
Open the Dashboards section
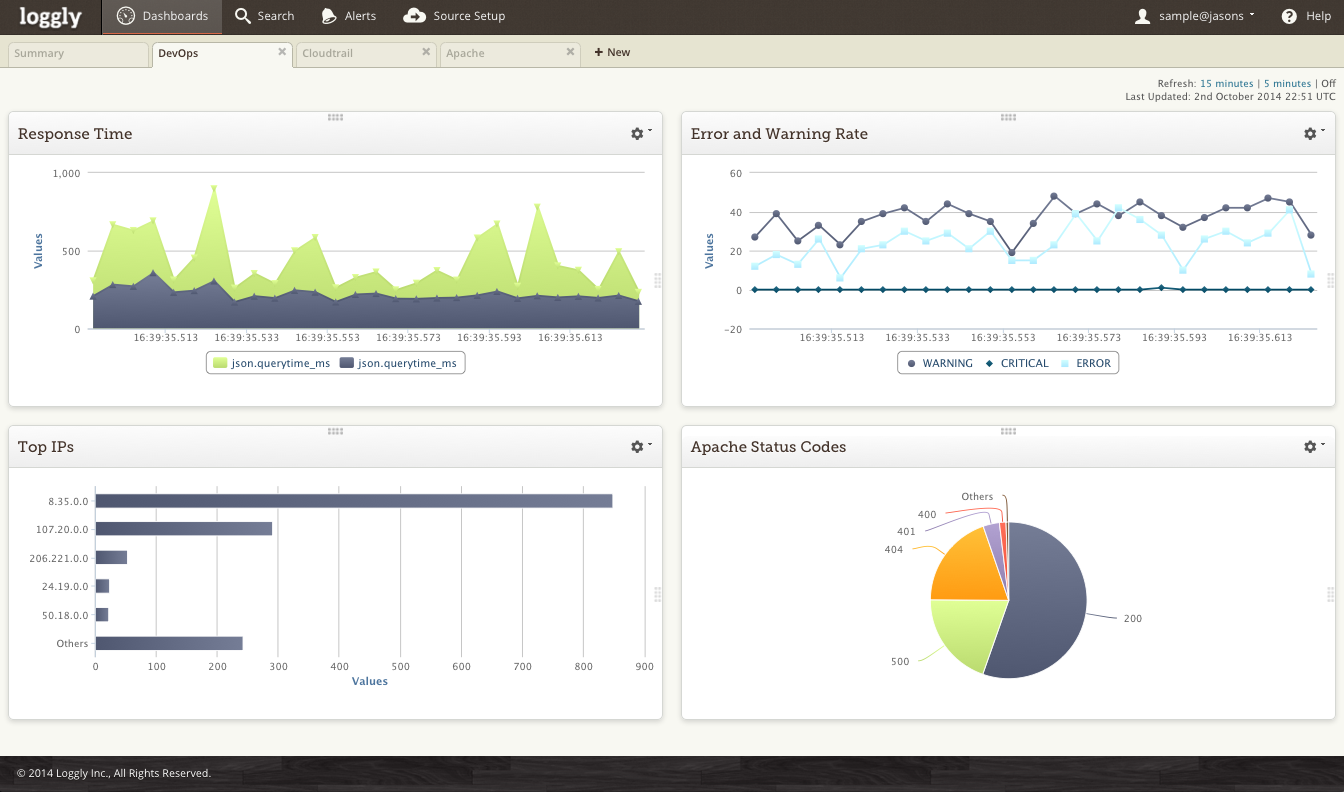point(162,17)
